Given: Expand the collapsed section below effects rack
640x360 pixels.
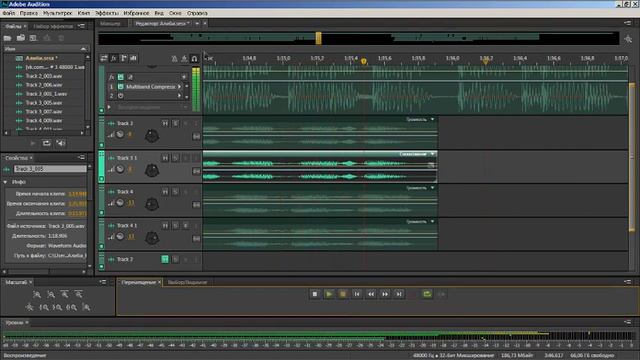Looking at the screenshot, I should (x=109, y=107).
